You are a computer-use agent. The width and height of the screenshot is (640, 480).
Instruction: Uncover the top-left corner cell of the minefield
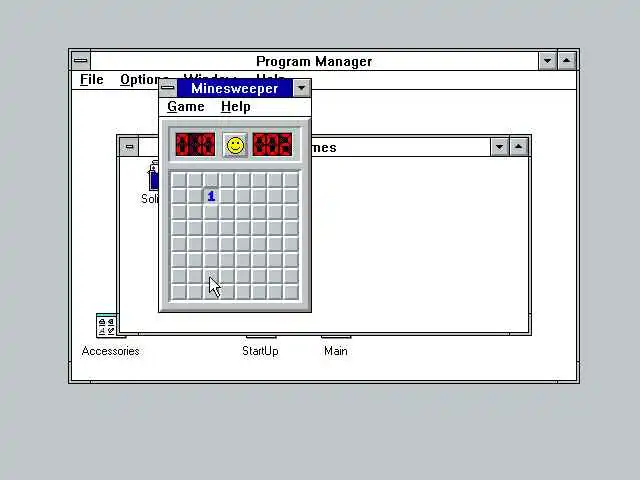[x=179, y=180]
